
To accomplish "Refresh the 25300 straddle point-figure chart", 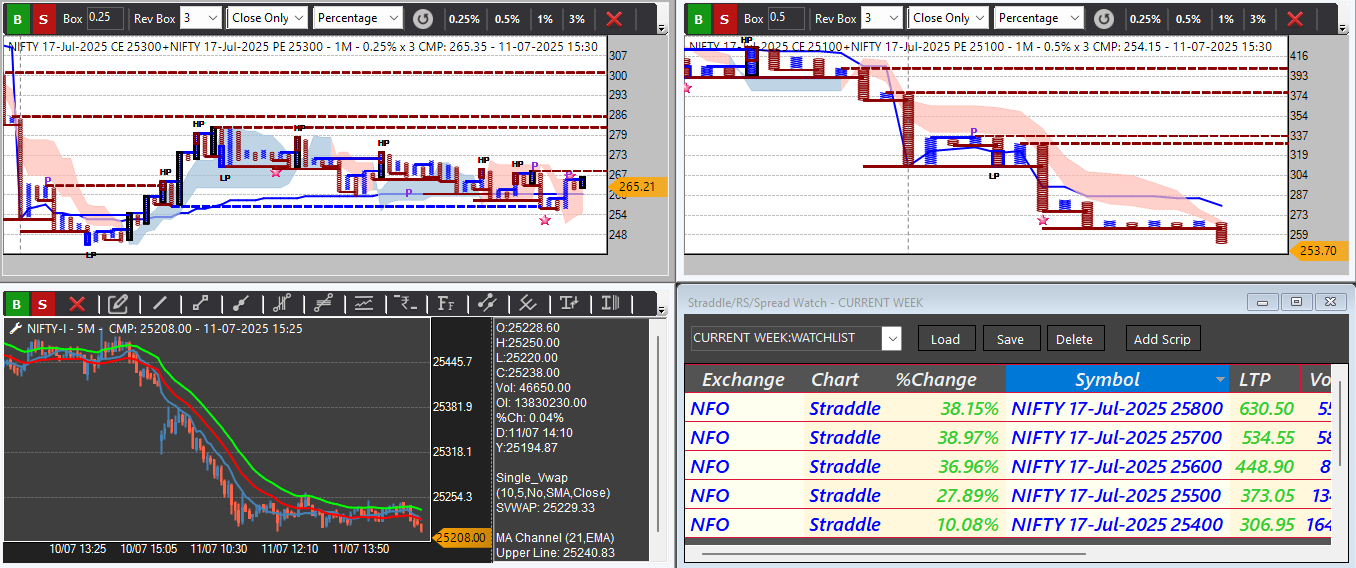I will coord(423,18).
